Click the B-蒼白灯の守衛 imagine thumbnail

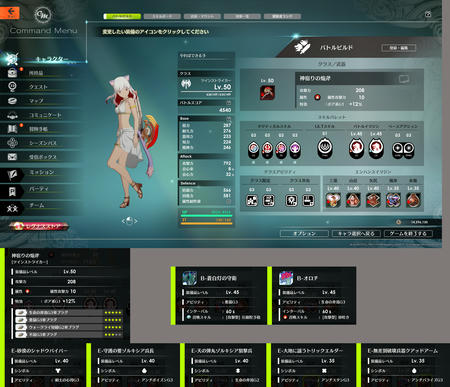[x=189, y=278]
